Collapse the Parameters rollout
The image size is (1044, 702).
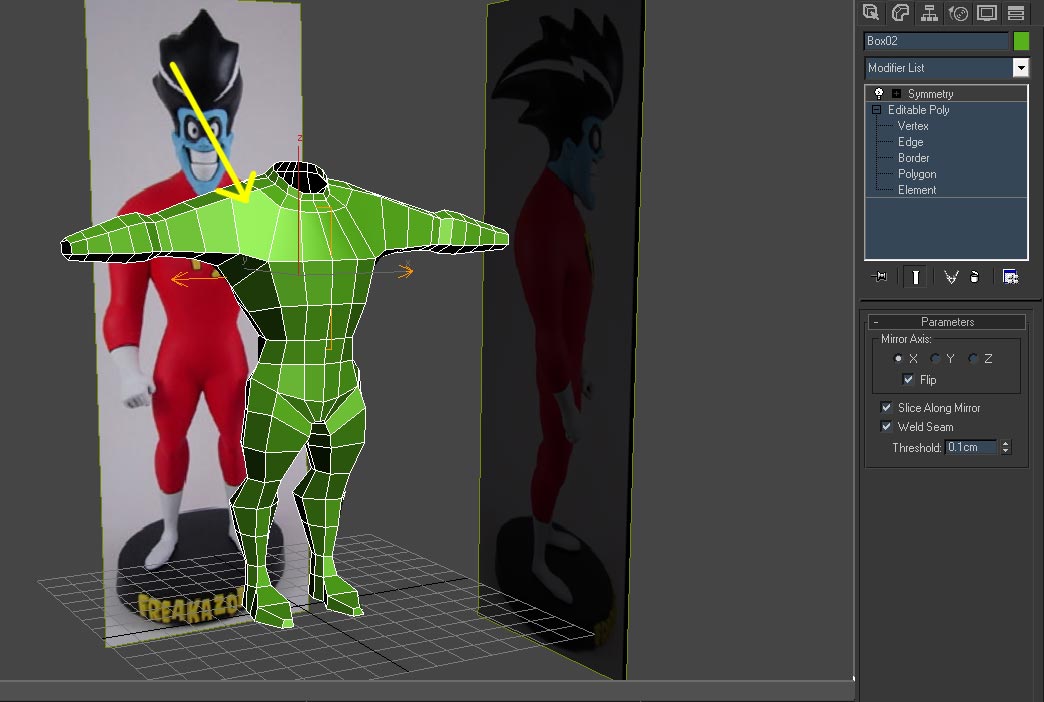(946, 322)
